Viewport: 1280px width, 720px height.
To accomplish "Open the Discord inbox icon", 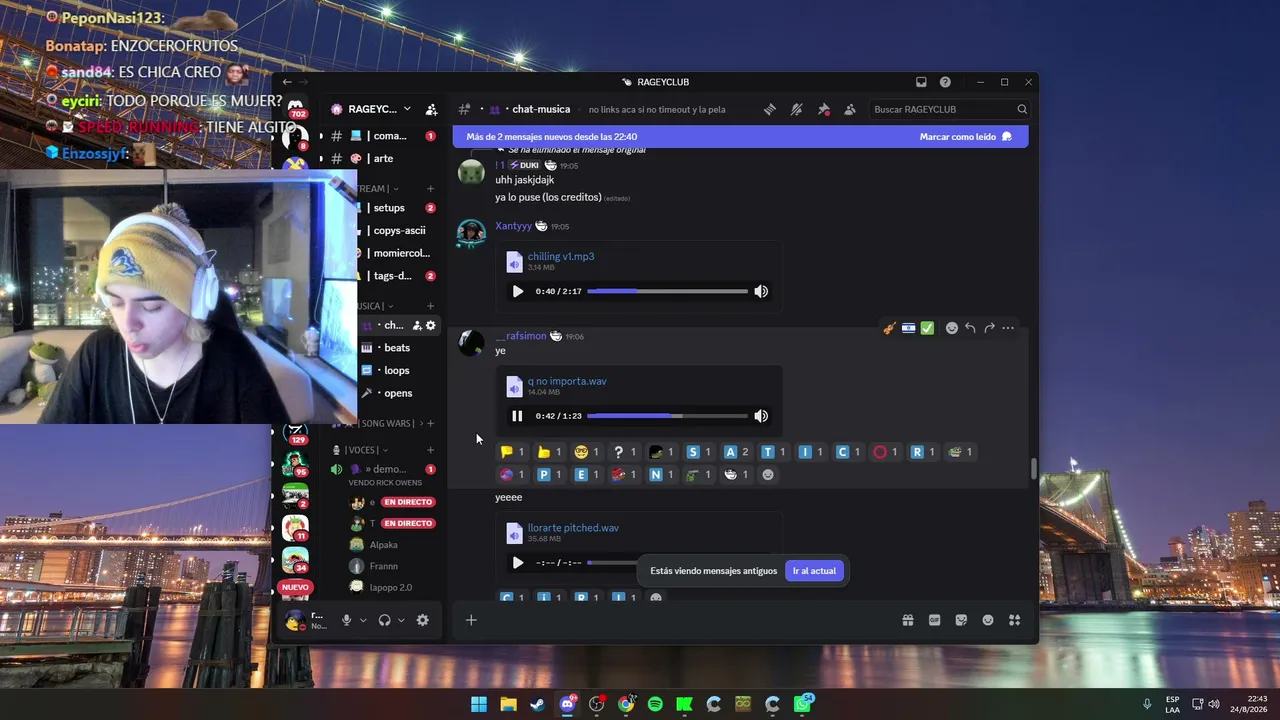I will click(x=921, y=82).
